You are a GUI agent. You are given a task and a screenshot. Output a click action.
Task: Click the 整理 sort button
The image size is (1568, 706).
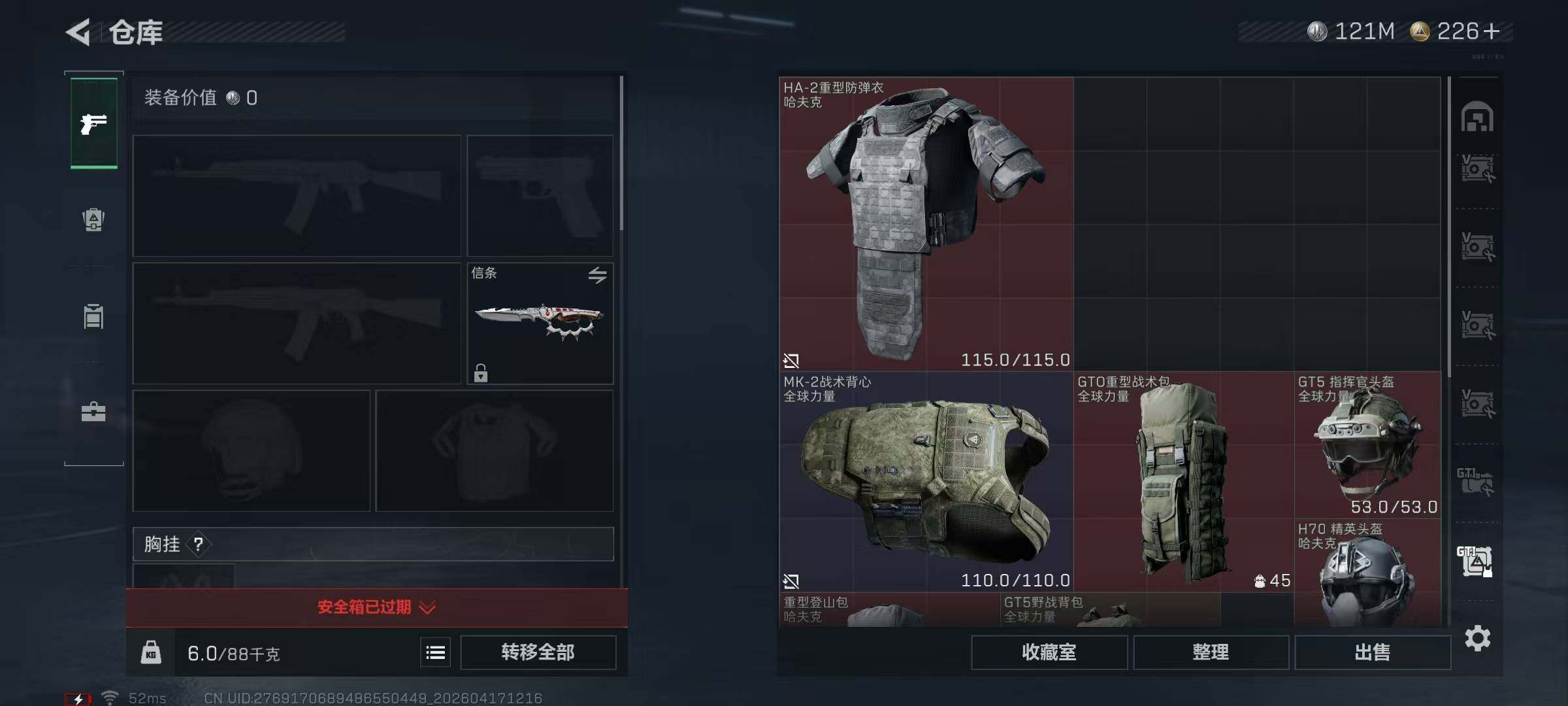pos(1211,652)
